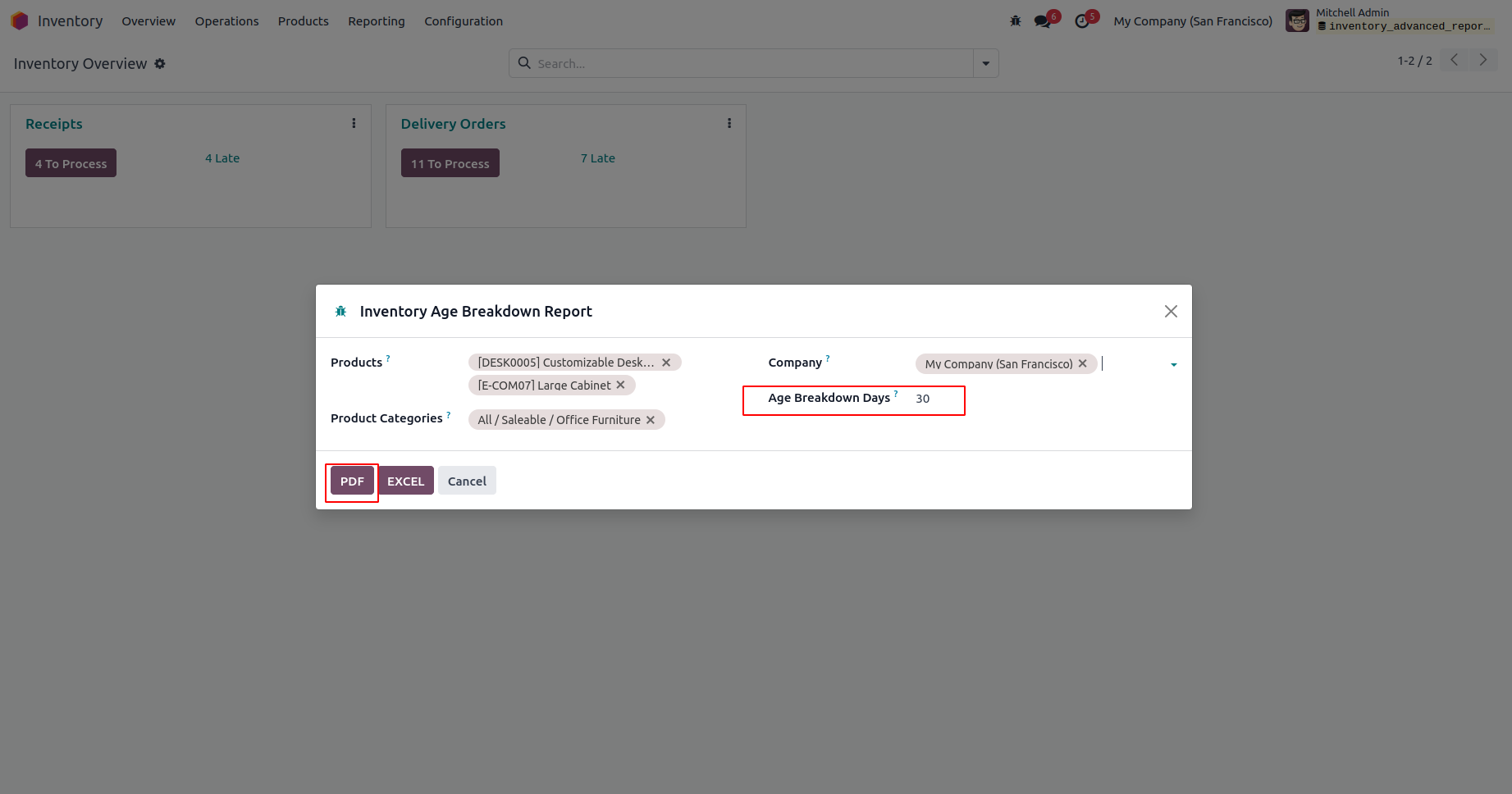Open the Configuration menu
Viewport: 1512px width, 794px height.
pos(463,21)
